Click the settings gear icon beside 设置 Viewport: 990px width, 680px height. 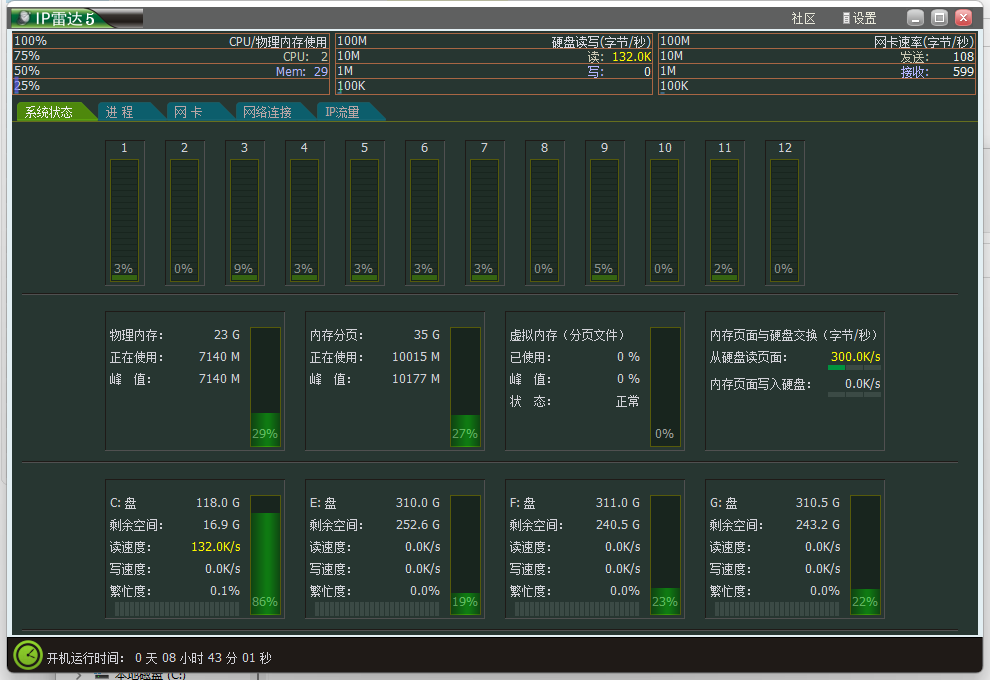(846, 17)
